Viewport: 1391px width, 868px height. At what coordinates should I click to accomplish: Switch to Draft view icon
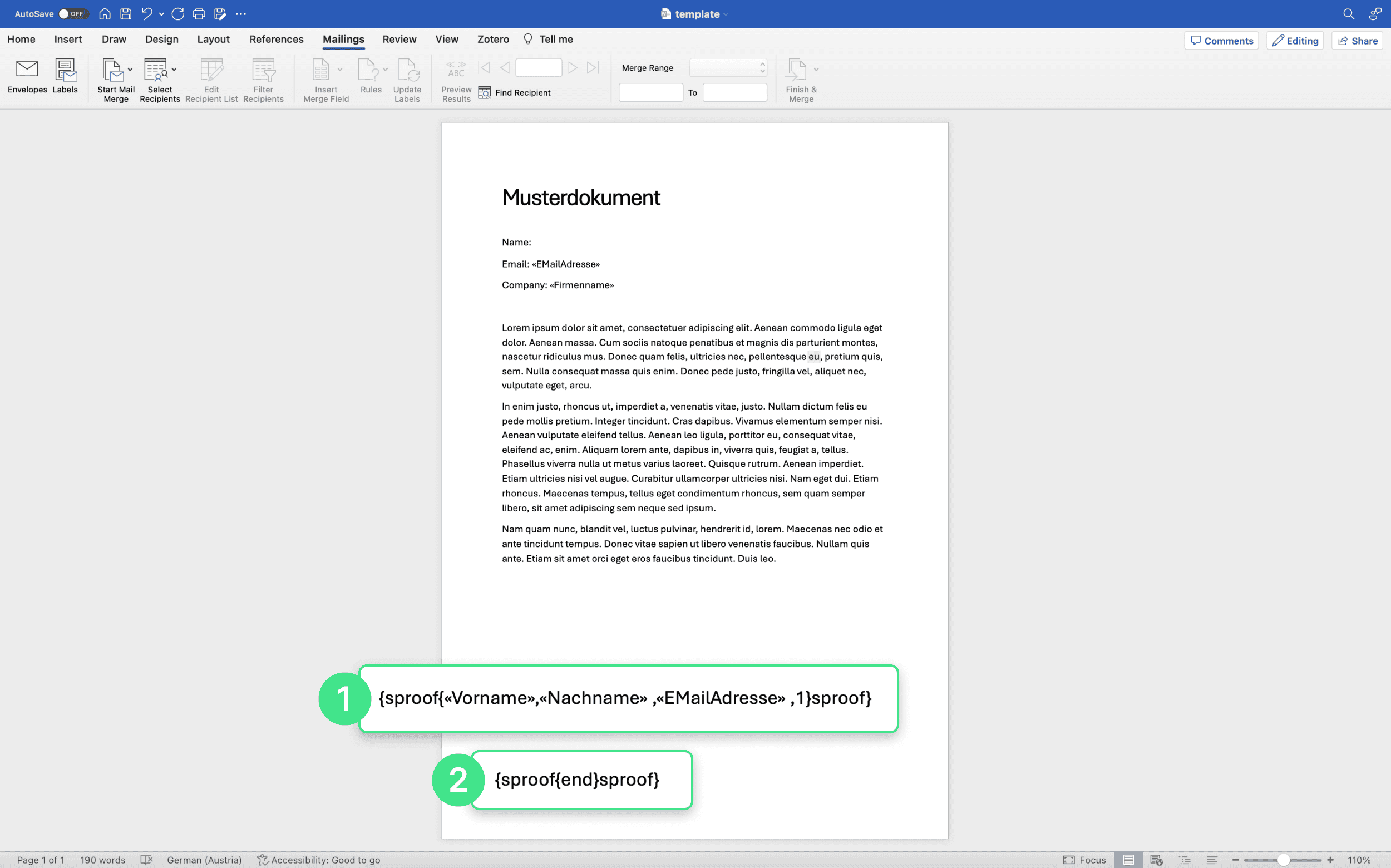click(1211, 860)
